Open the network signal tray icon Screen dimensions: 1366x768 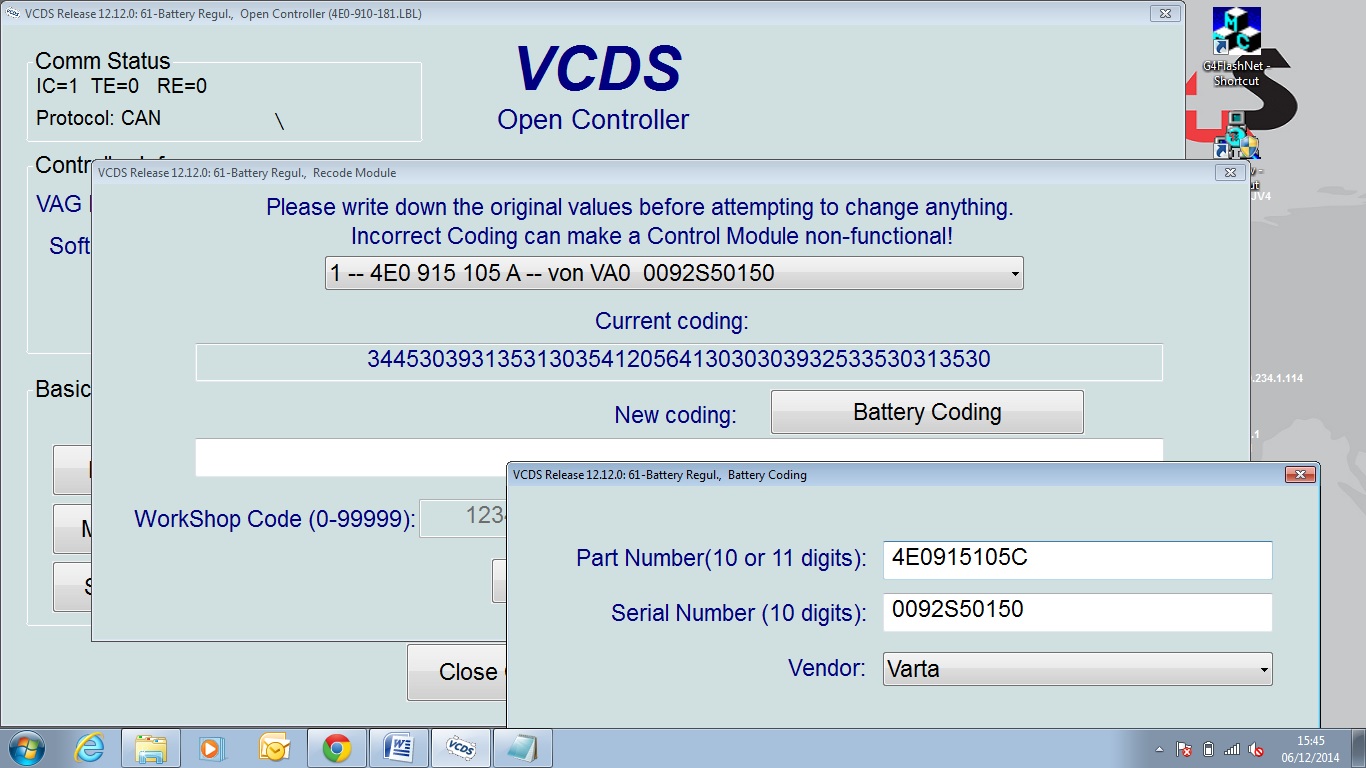pyautogui.click(x=1232, y=749)
